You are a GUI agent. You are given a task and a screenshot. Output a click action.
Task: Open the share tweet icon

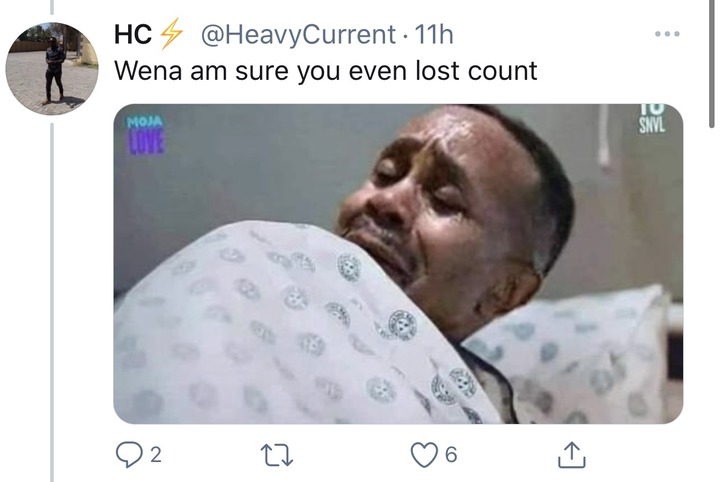[572, 454]
